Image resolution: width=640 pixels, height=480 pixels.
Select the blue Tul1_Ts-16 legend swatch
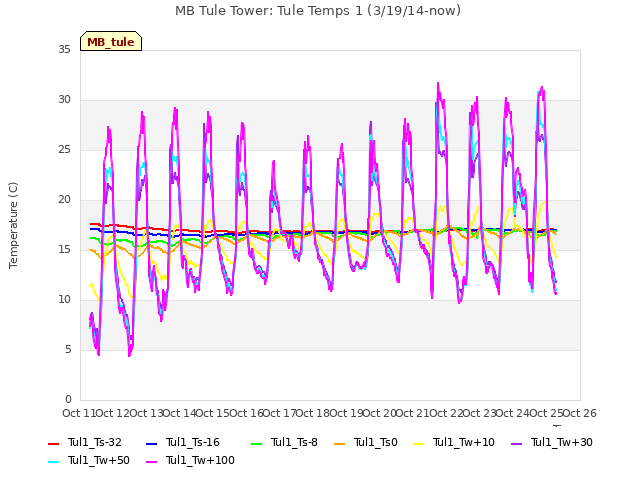151,443
